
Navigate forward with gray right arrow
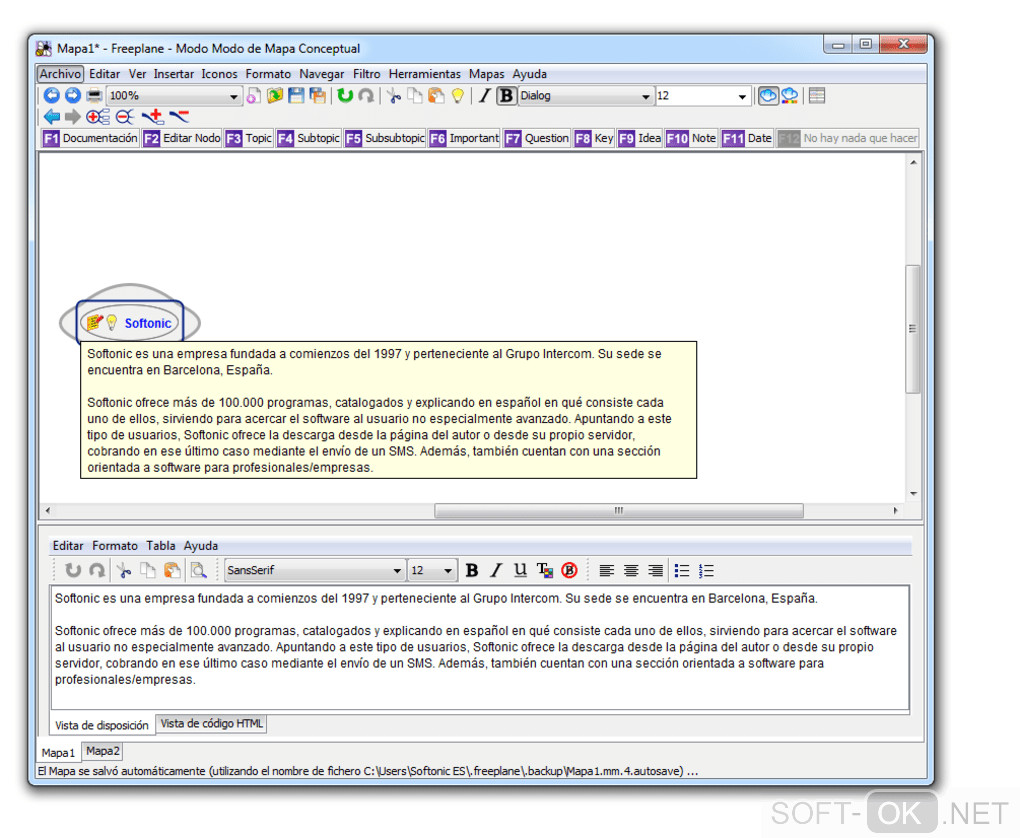(72, 116)
